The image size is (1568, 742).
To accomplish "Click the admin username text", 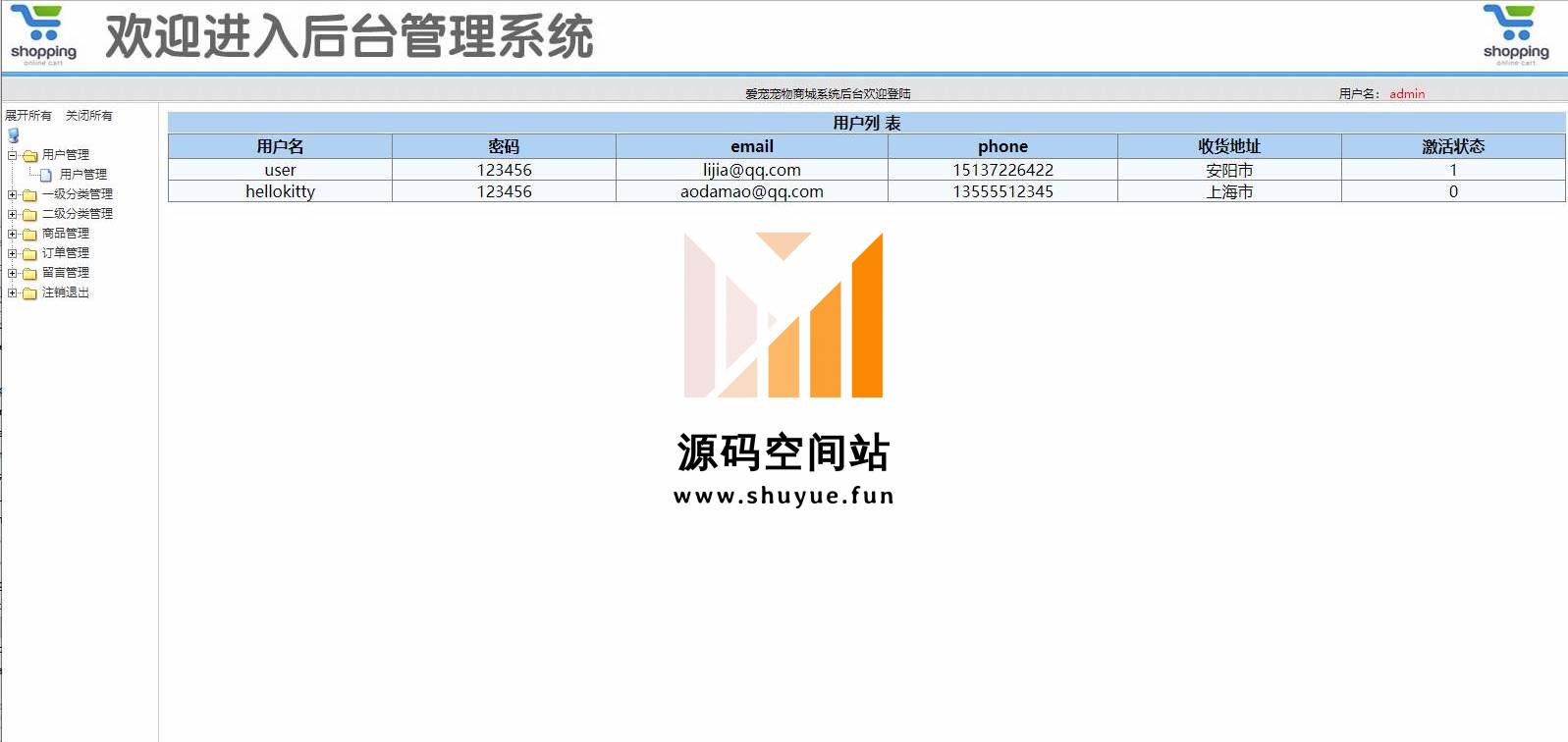I will [1407, 94].
